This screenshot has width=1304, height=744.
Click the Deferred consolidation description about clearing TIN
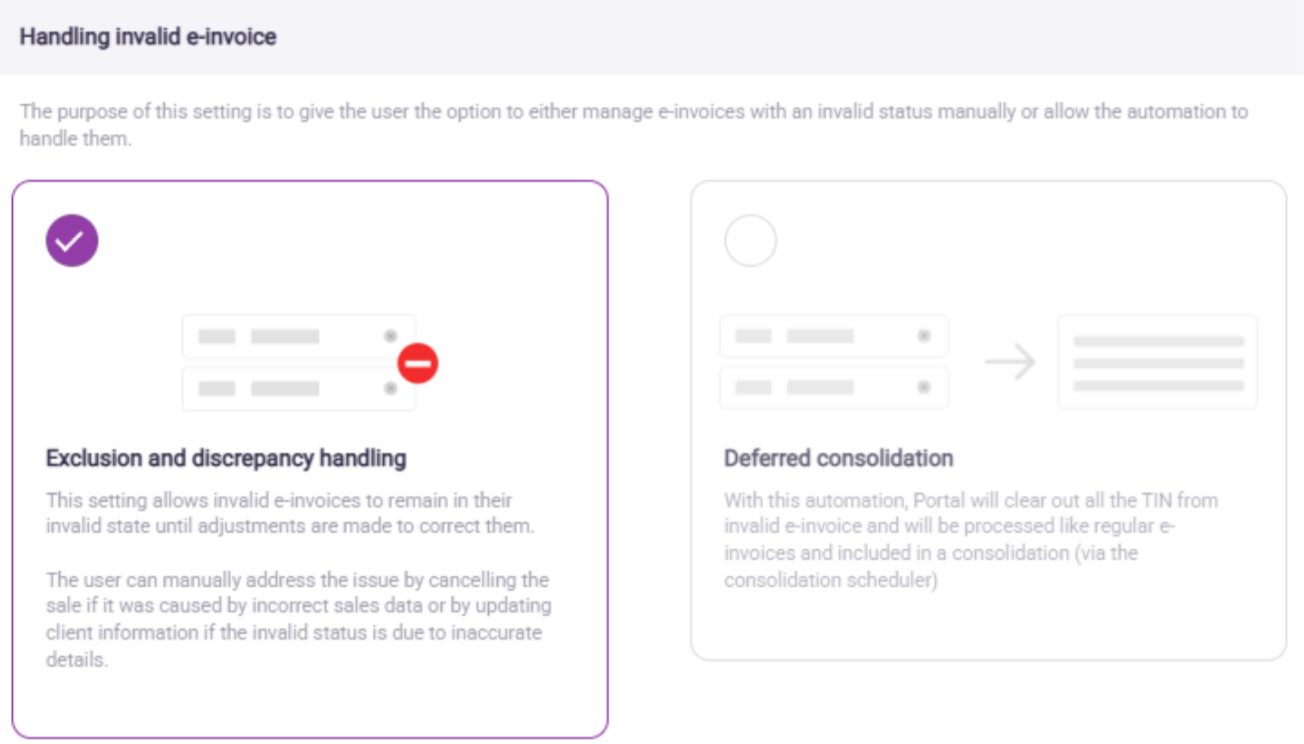click(970, 540)
